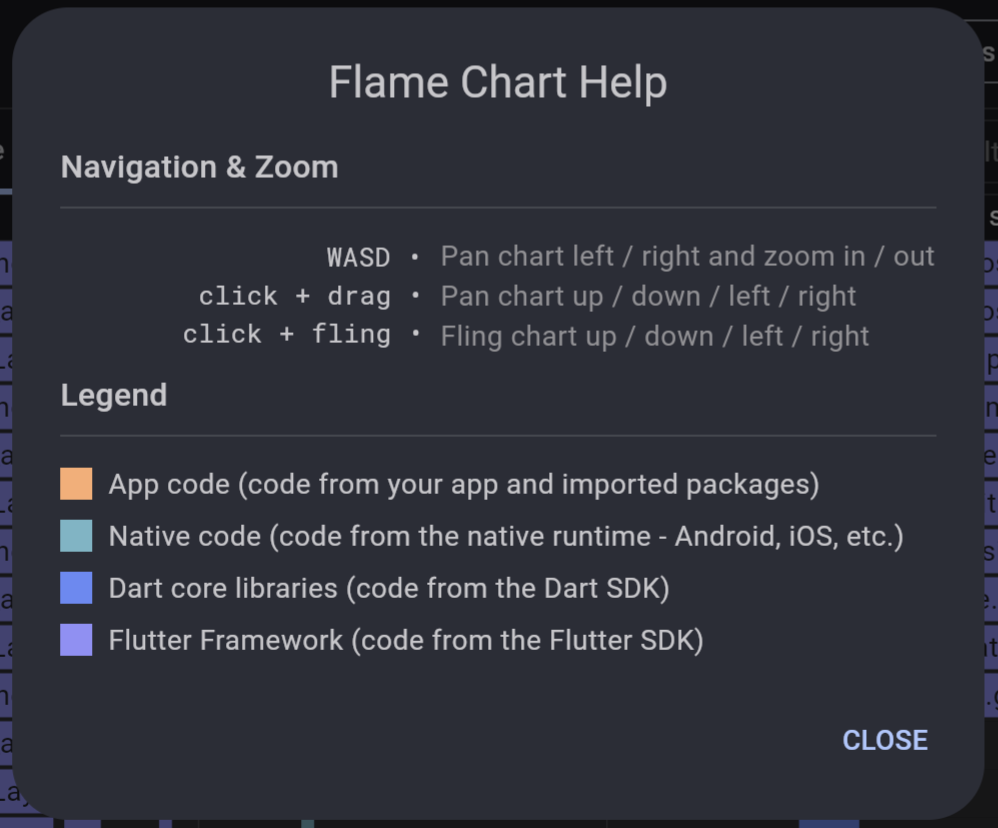The width and height of the screenshot is (998, 828).
Task: Click the blue Dart core libraries swatch
Action: click(75, 588)
